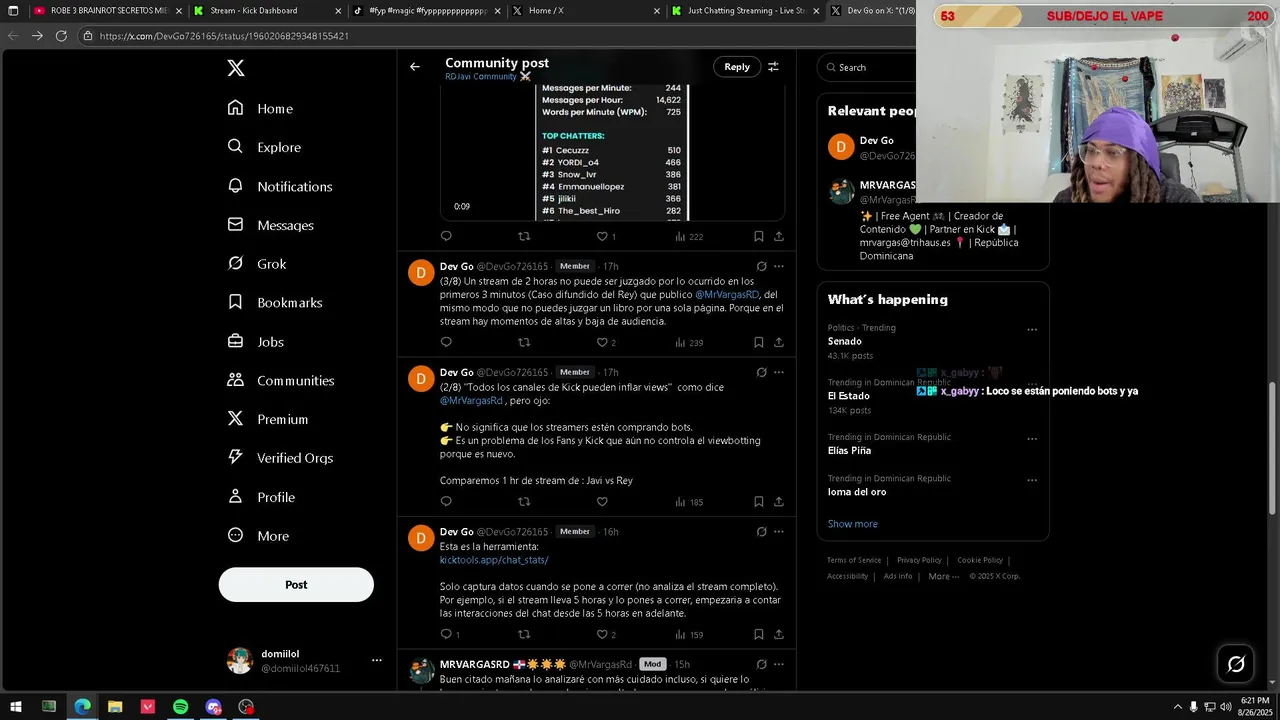Open Grok explain on the (3/8) post

761,266
